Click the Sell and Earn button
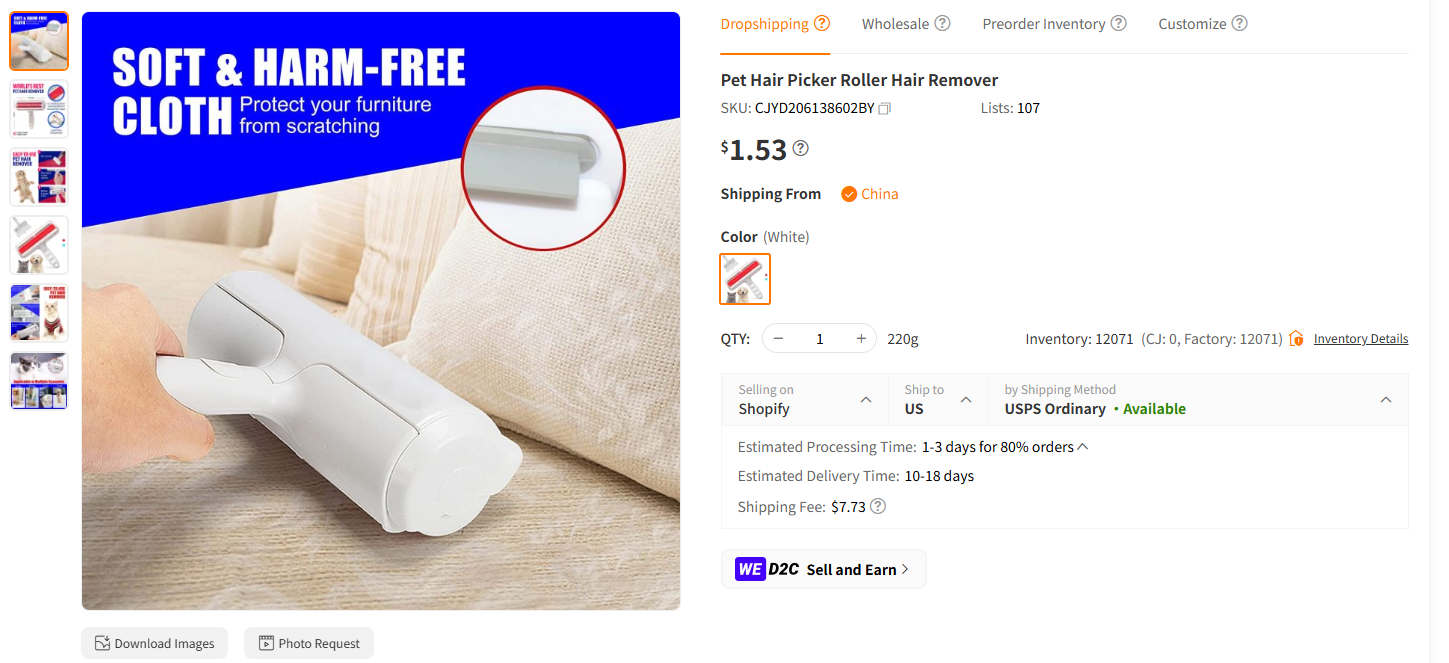This screenshot has width=1449, height=663. coord(823,568)
